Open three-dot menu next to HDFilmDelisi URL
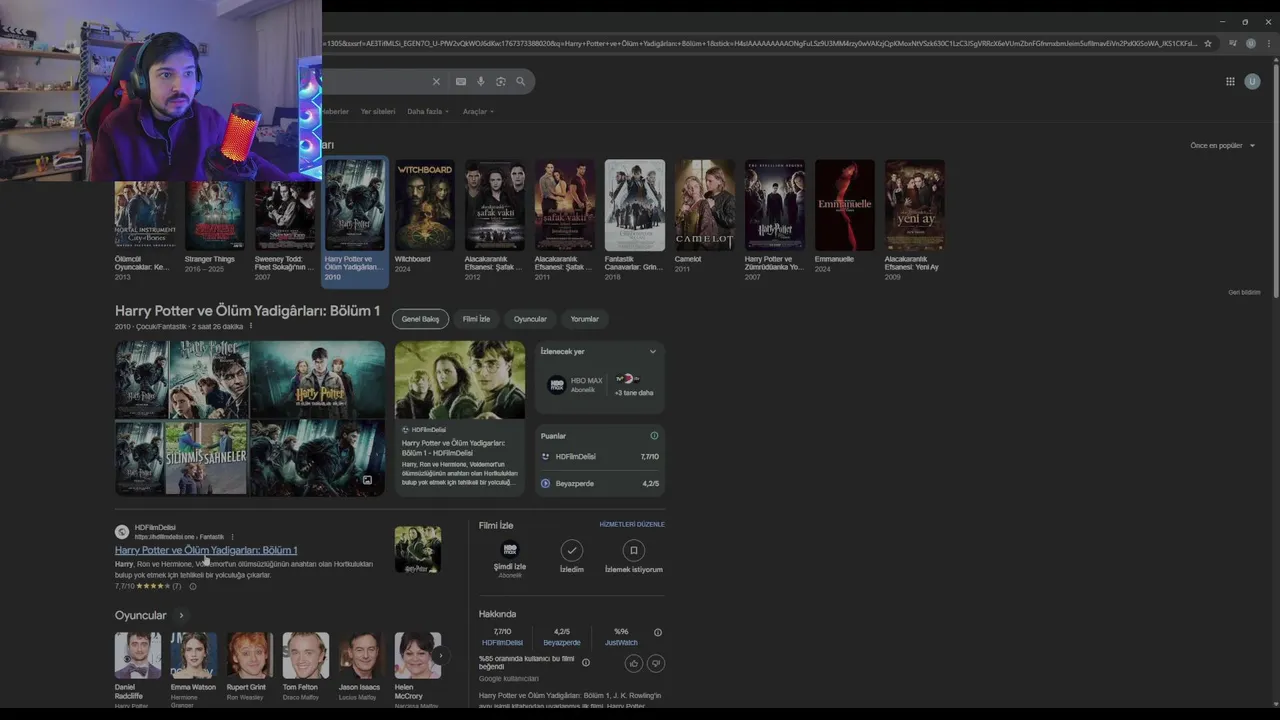Viewport: 1280px width, 720px height. point(232,537)
